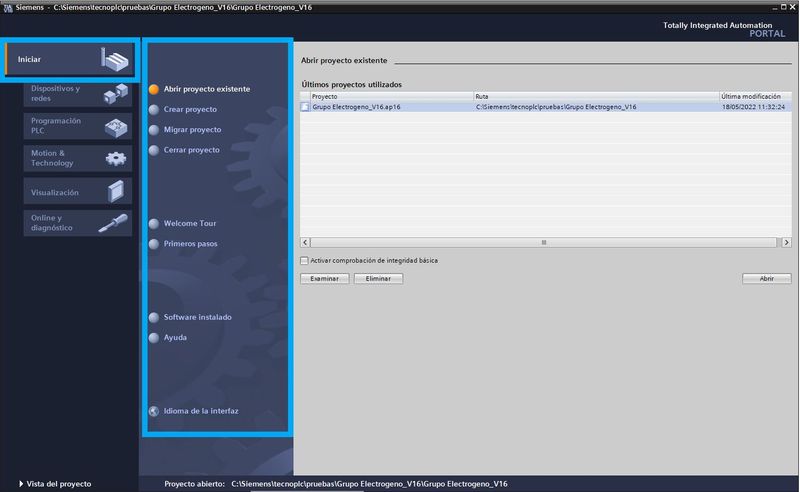This screenshot has width=800, height=492.
Task: Click the Welcome Tour link text
Action: click(190, 224)
